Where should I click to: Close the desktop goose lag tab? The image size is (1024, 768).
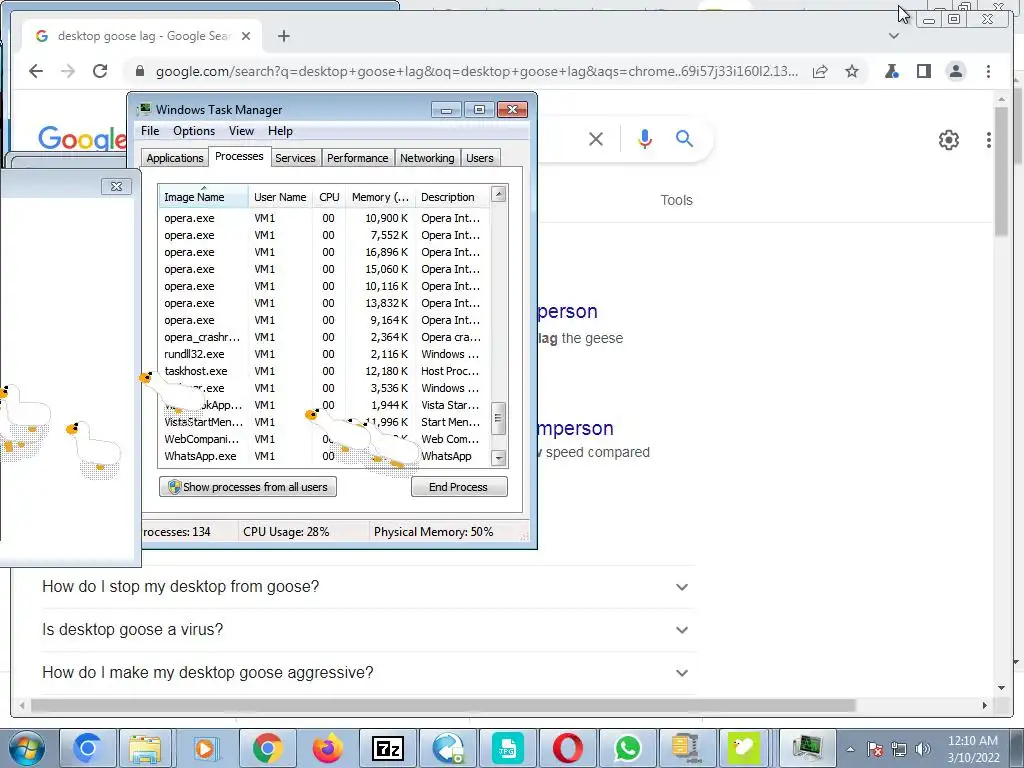(x=246, y=36)
